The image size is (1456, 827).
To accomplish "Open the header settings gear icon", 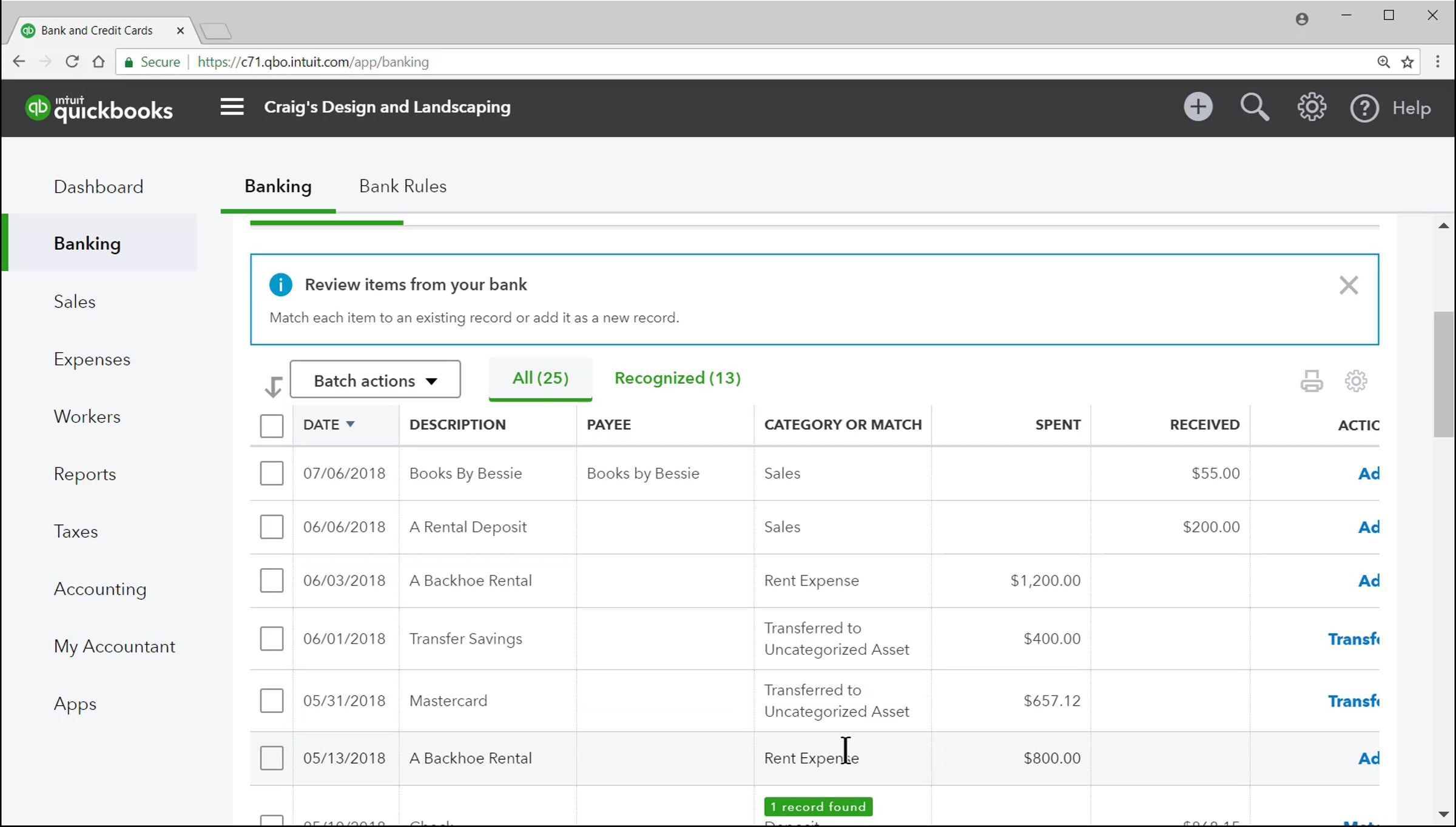I will [x=1311, y=107].
